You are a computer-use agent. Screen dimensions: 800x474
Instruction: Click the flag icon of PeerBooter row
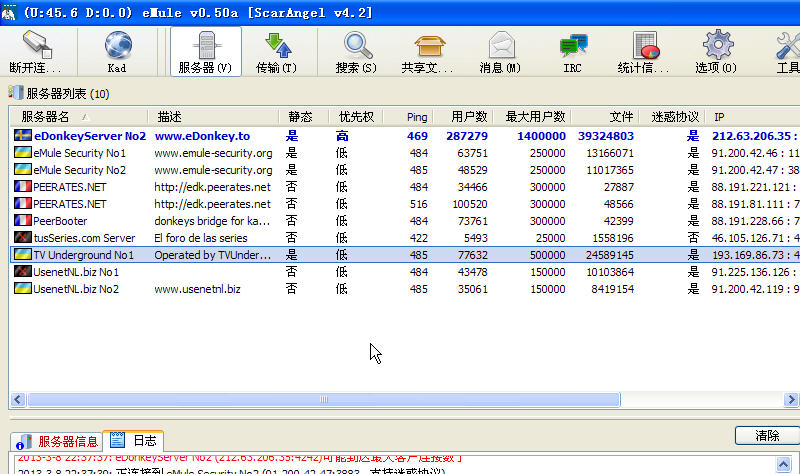[x=22, y=220]
